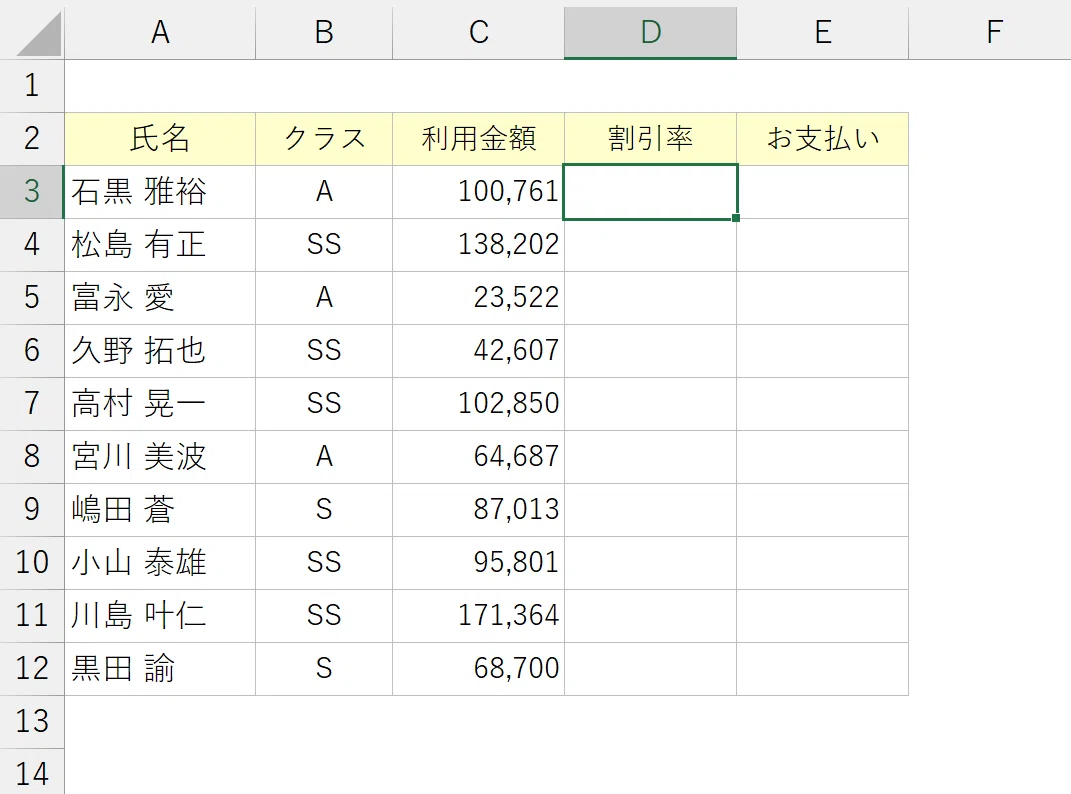
Task: Select column A header
Action: pyautogui.click(x=160, y=31)
